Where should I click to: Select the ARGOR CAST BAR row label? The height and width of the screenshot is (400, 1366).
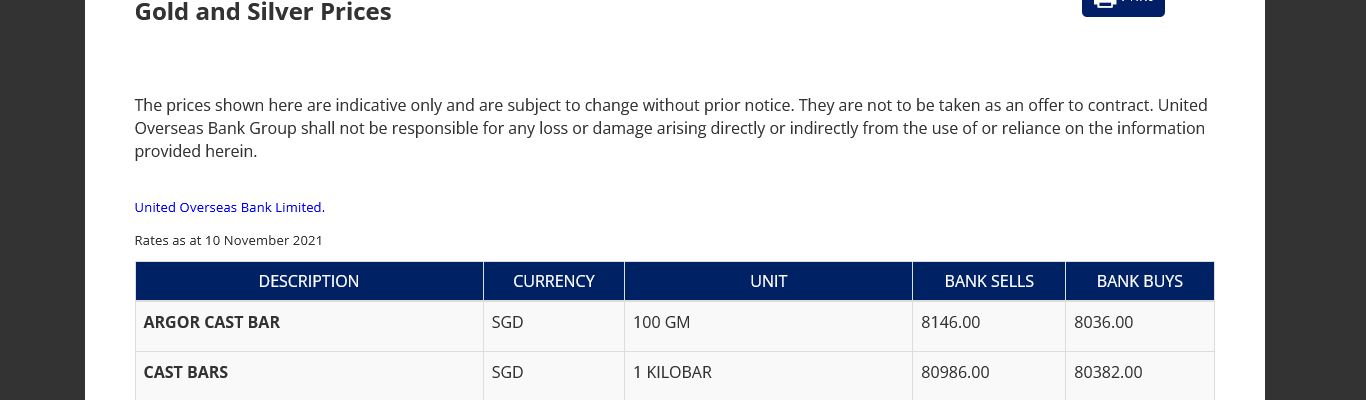(212, 323)
